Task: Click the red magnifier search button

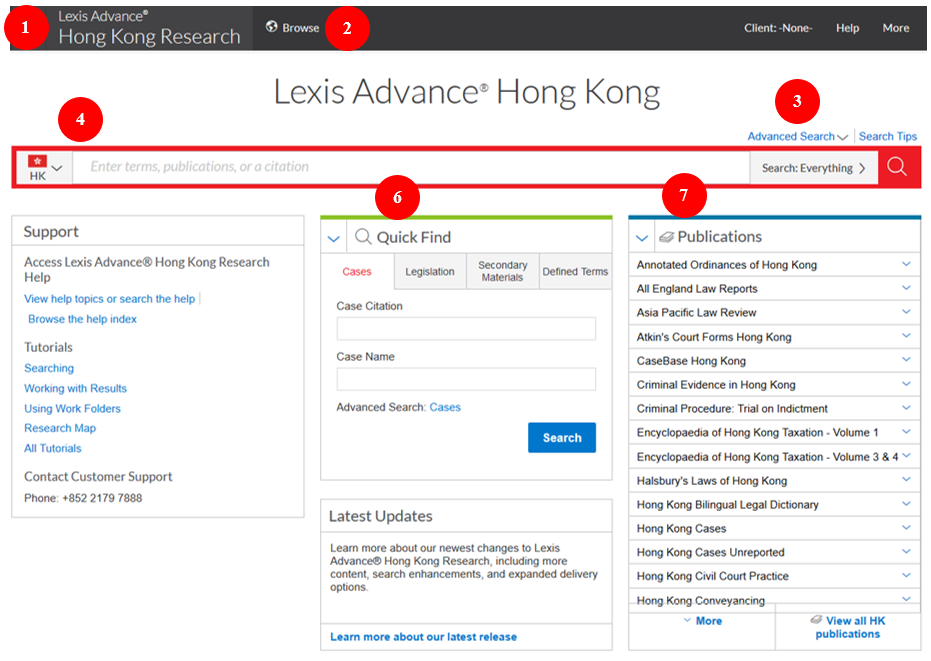Action: 897,167
